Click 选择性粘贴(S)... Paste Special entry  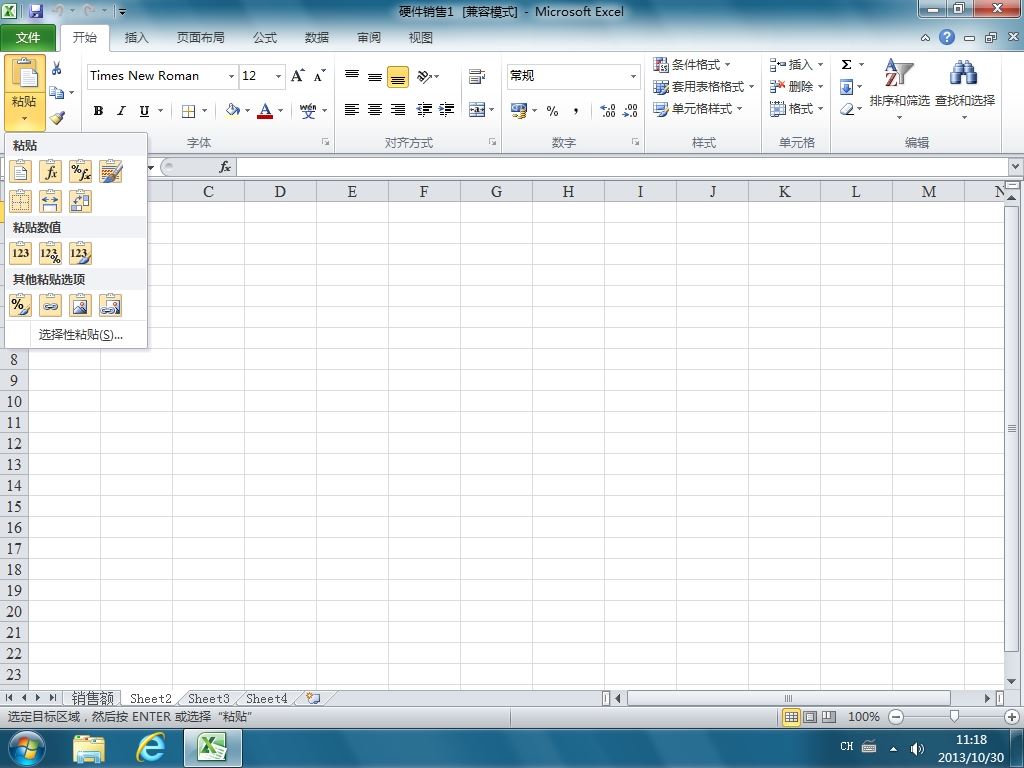click(x=80, y=335)
